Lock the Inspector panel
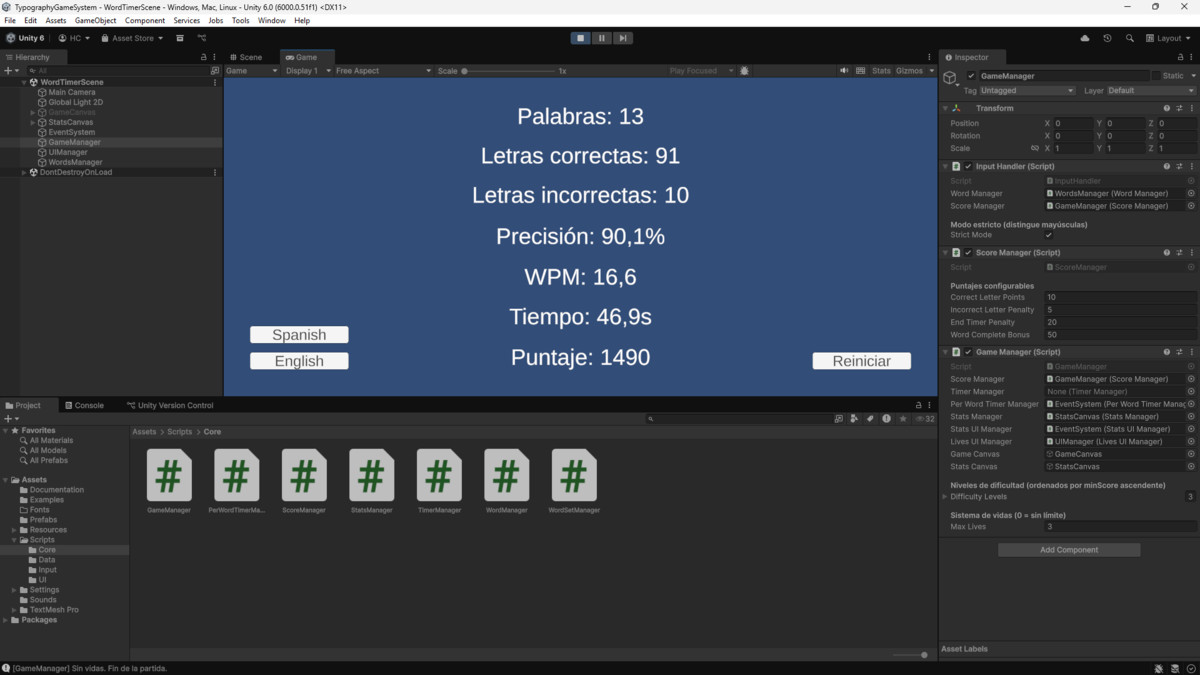This screenshot has width=1200, height=675. (1182, 57)
